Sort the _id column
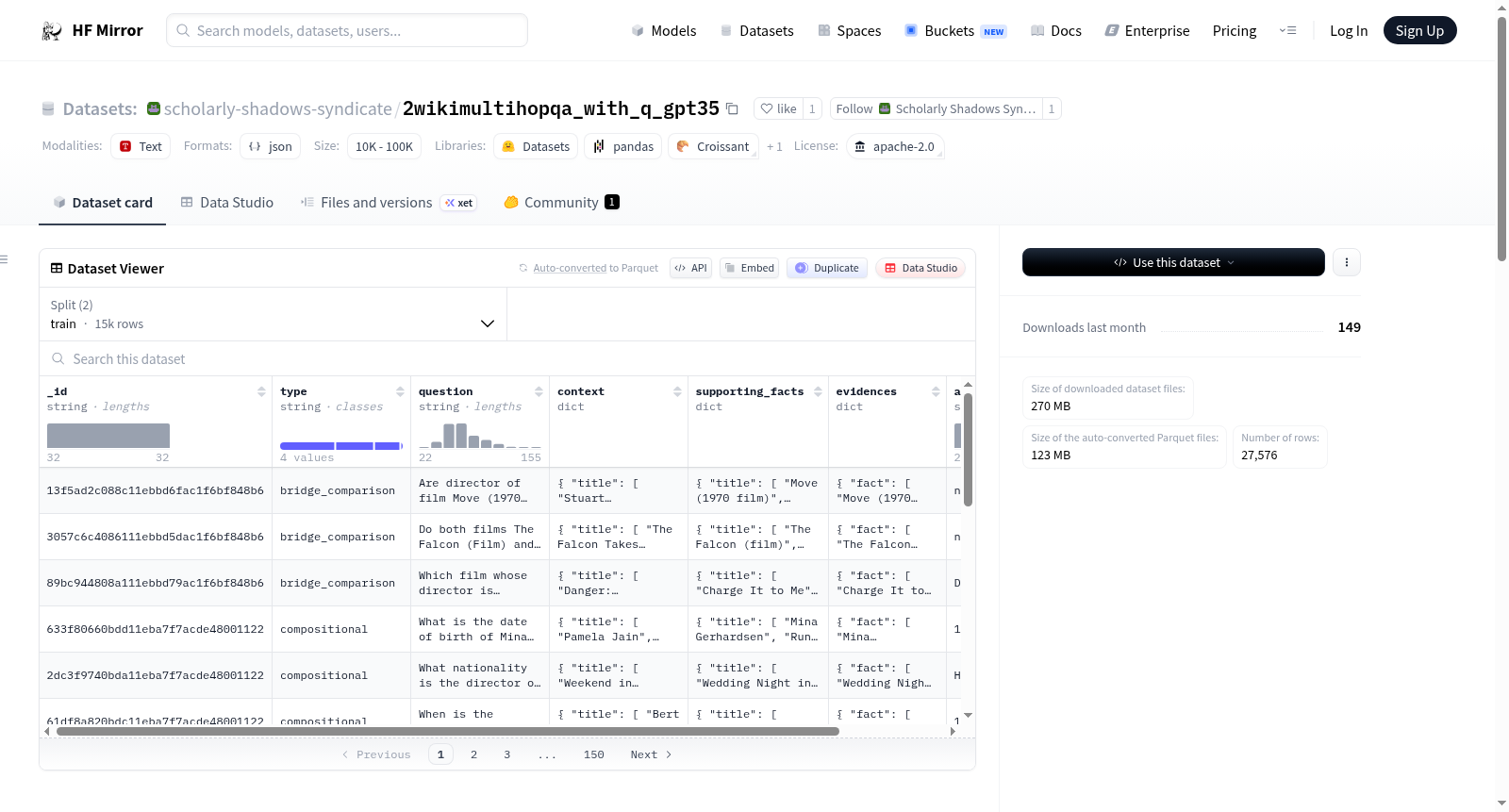1509x812 pixels. point(261,391)
